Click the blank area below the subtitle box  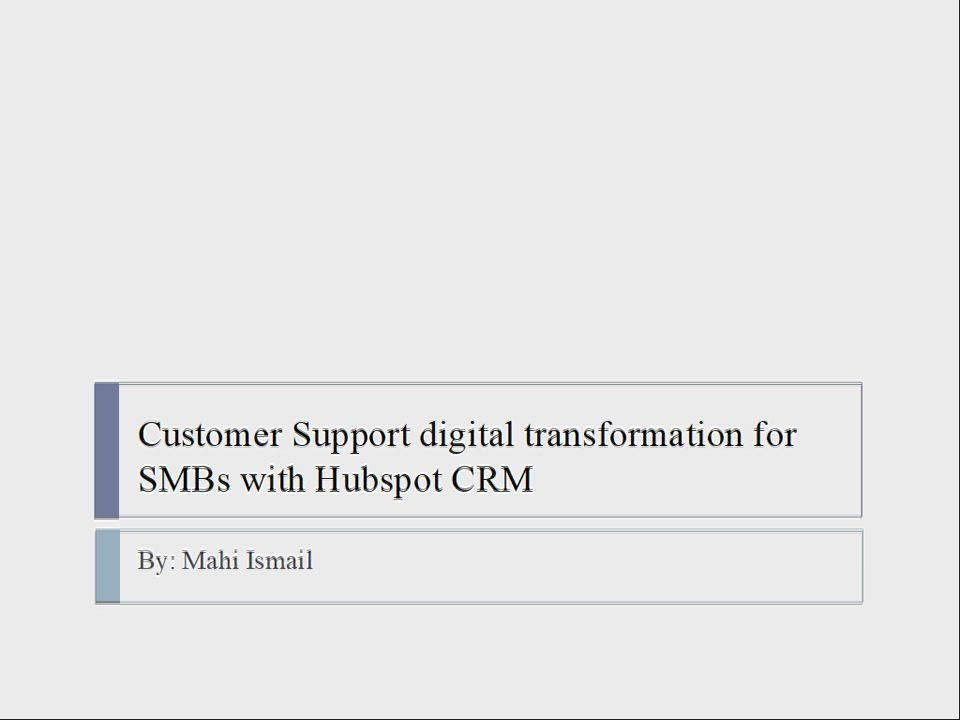[x=480, y=660]
